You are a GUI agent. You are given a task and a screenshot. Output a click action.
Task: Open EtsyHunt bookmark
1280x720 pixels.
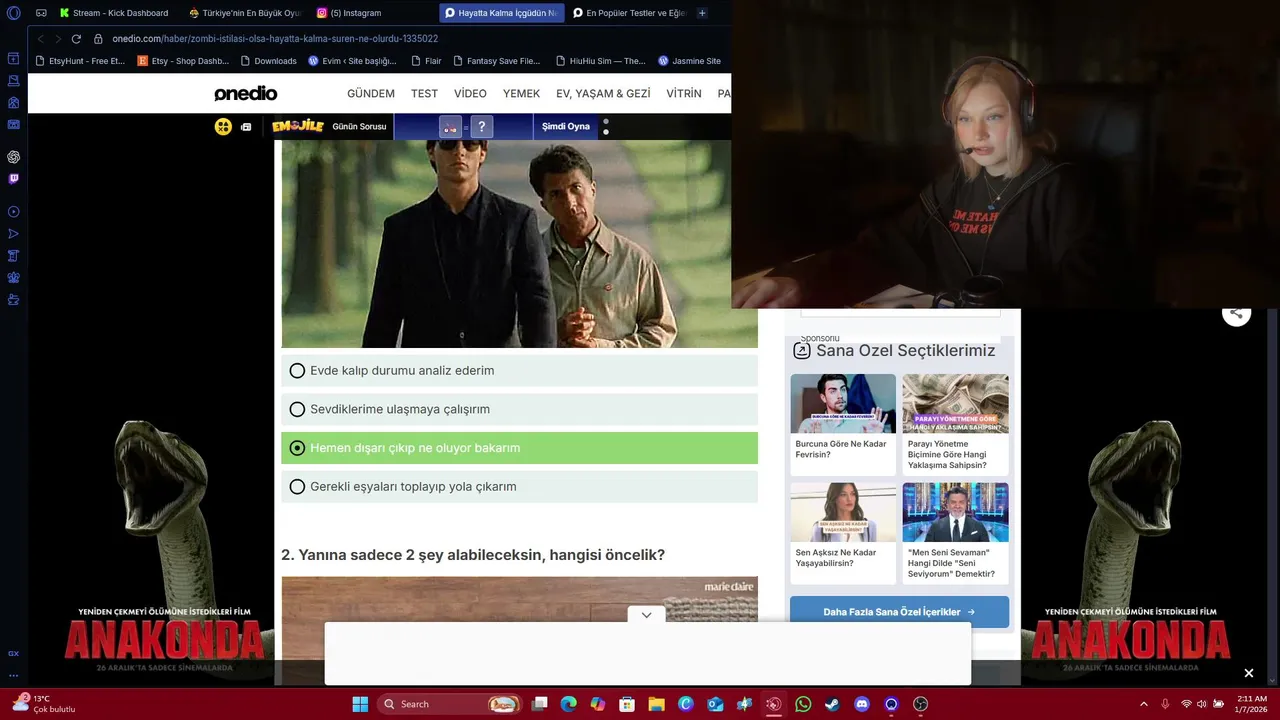(x=80, y=61)
